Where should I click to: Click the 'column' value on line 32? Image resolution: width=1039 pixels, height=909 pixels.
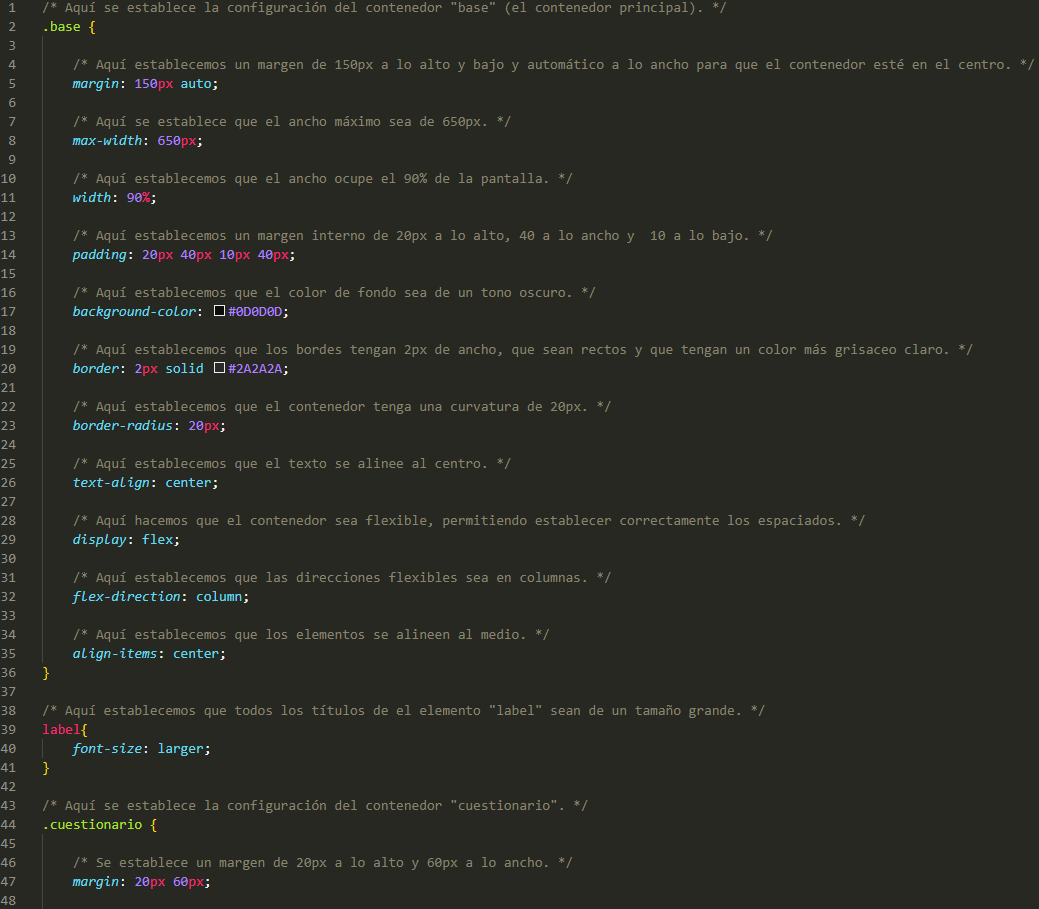[219, 596]
